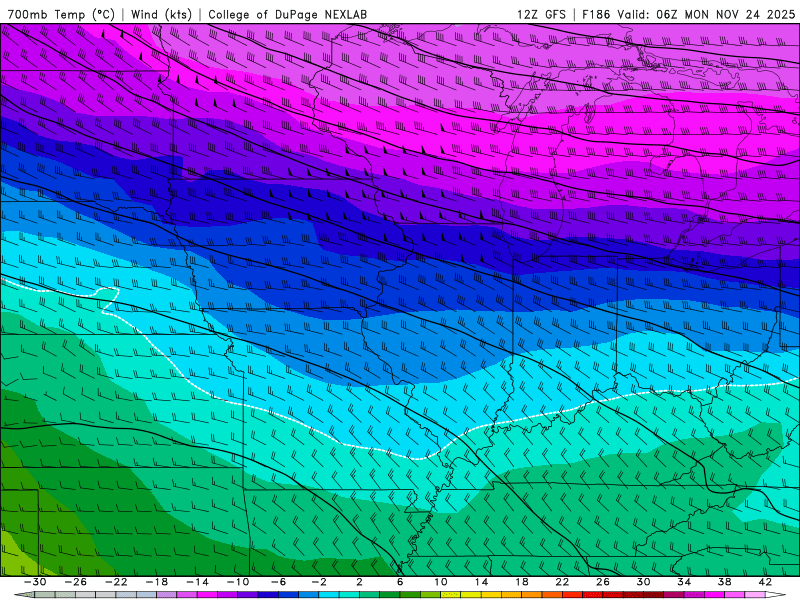The height and width of the screenshot is (600, 800).
Task: Click the 38 legend value
Action: point(724,582)
